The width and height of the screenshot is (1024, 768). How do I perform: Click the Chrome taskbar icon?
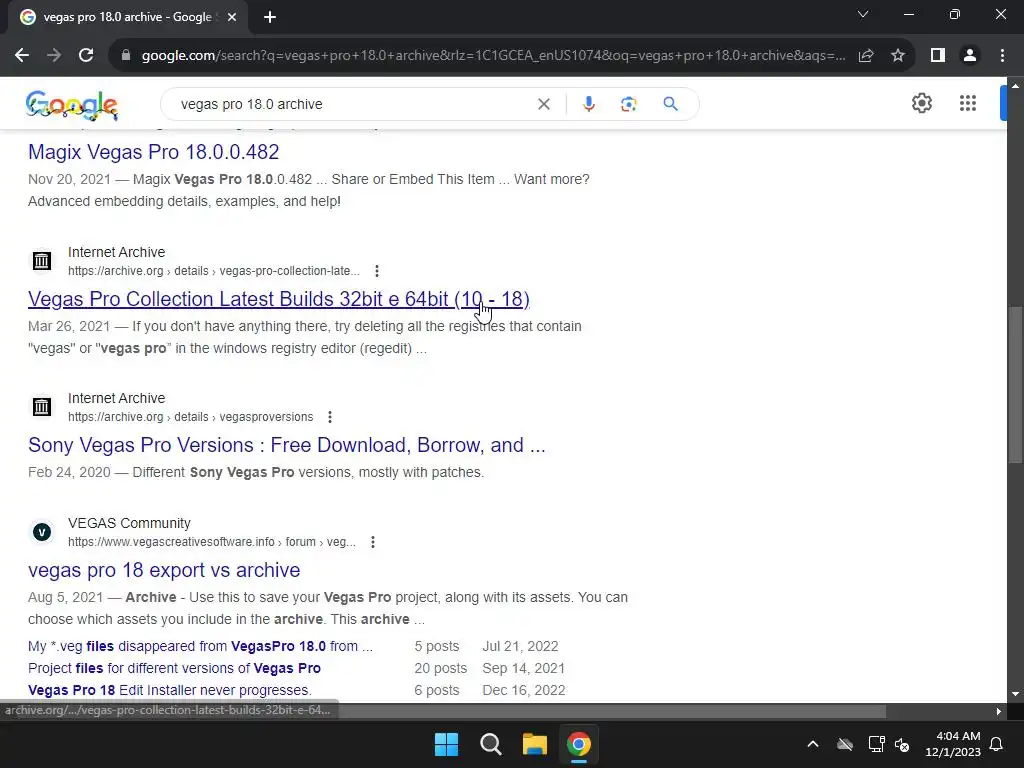click(579, 744)
